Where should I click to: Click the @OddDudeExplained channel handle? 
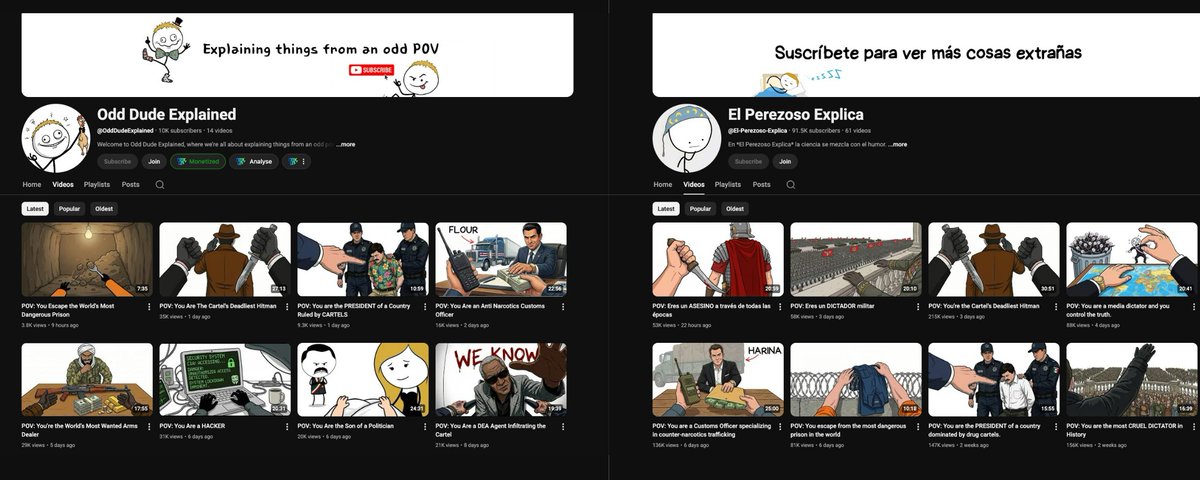tap(126, 131)
